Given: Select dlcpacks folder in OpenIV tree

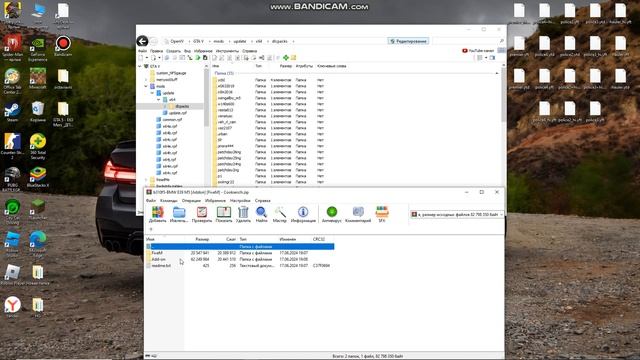Looking at the screenshot, I should [182, 106].
